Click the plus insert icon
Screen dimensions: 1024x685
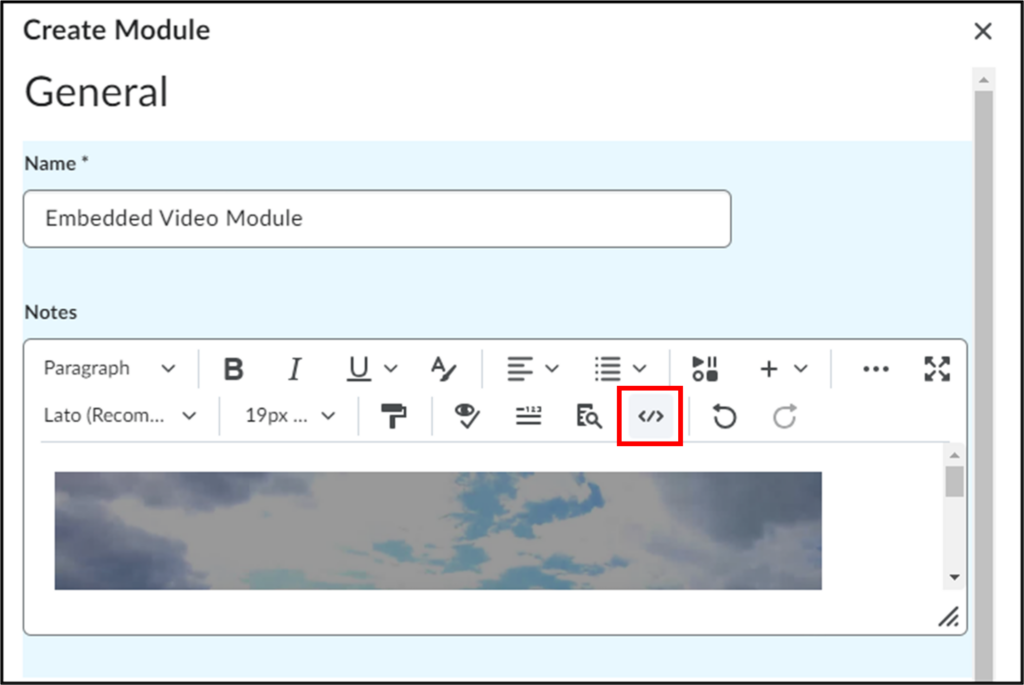[769, 369]
